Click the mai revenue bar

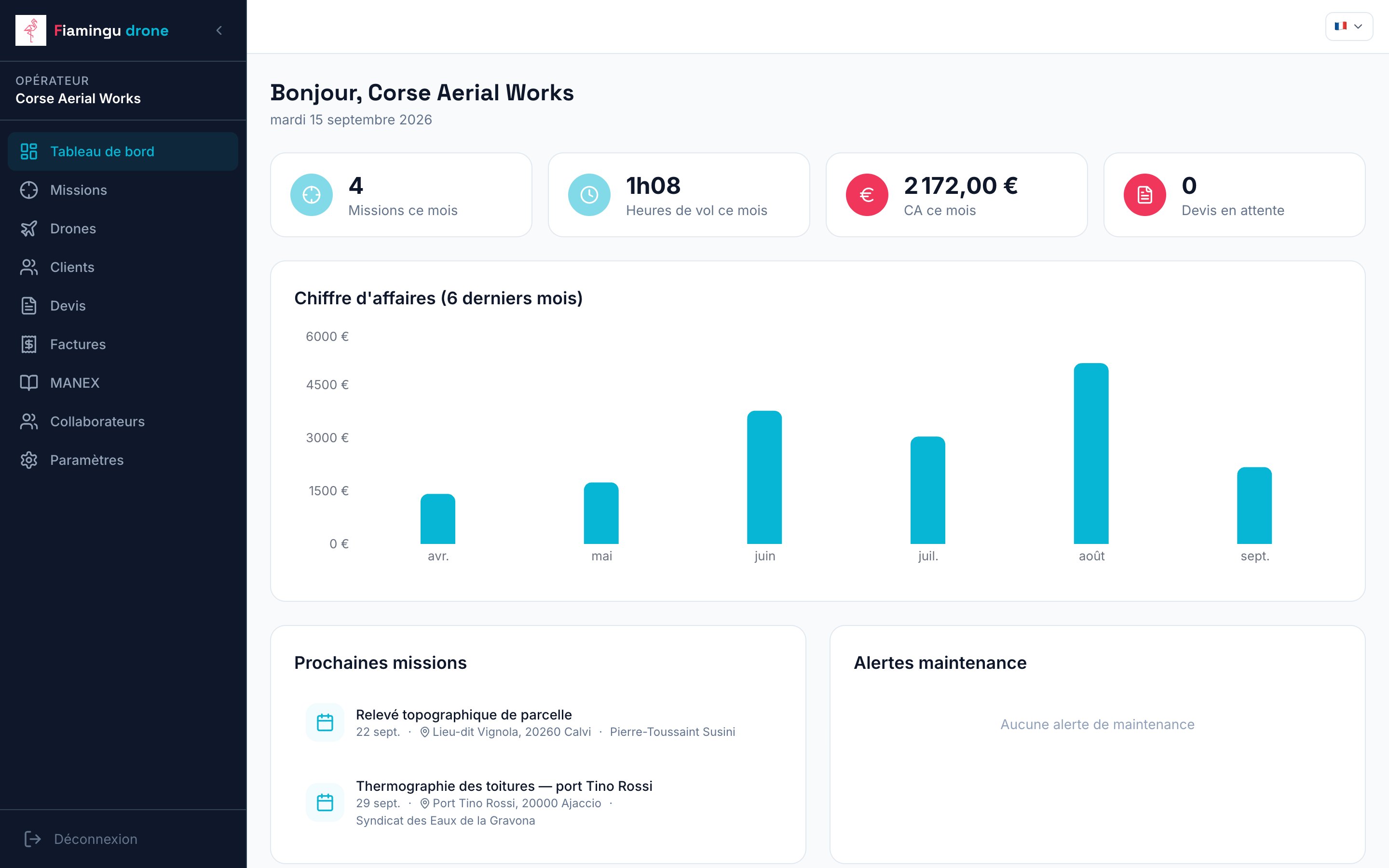(x=601, y=513)
